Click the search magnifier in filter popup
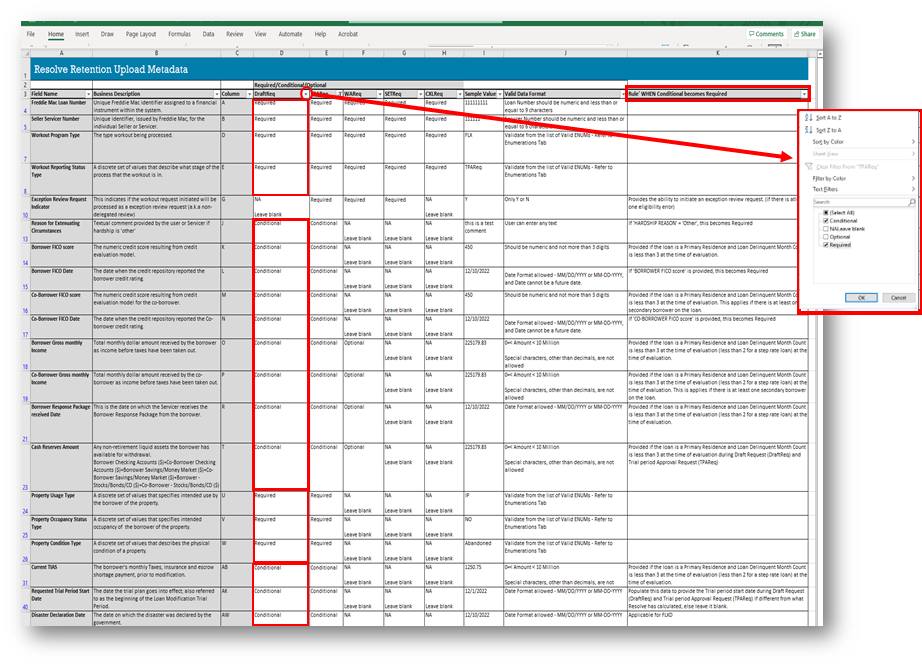Screen dimensions: 922x668 coord(911,202)
